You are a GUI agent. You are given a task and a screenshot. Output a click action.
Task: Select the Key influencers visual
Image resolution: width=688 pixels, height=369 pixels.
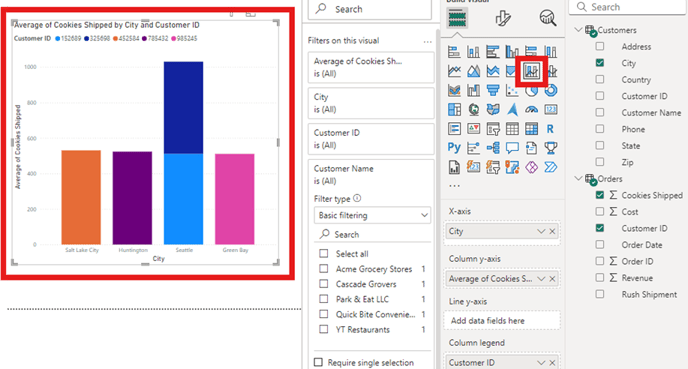coord(473,148)
